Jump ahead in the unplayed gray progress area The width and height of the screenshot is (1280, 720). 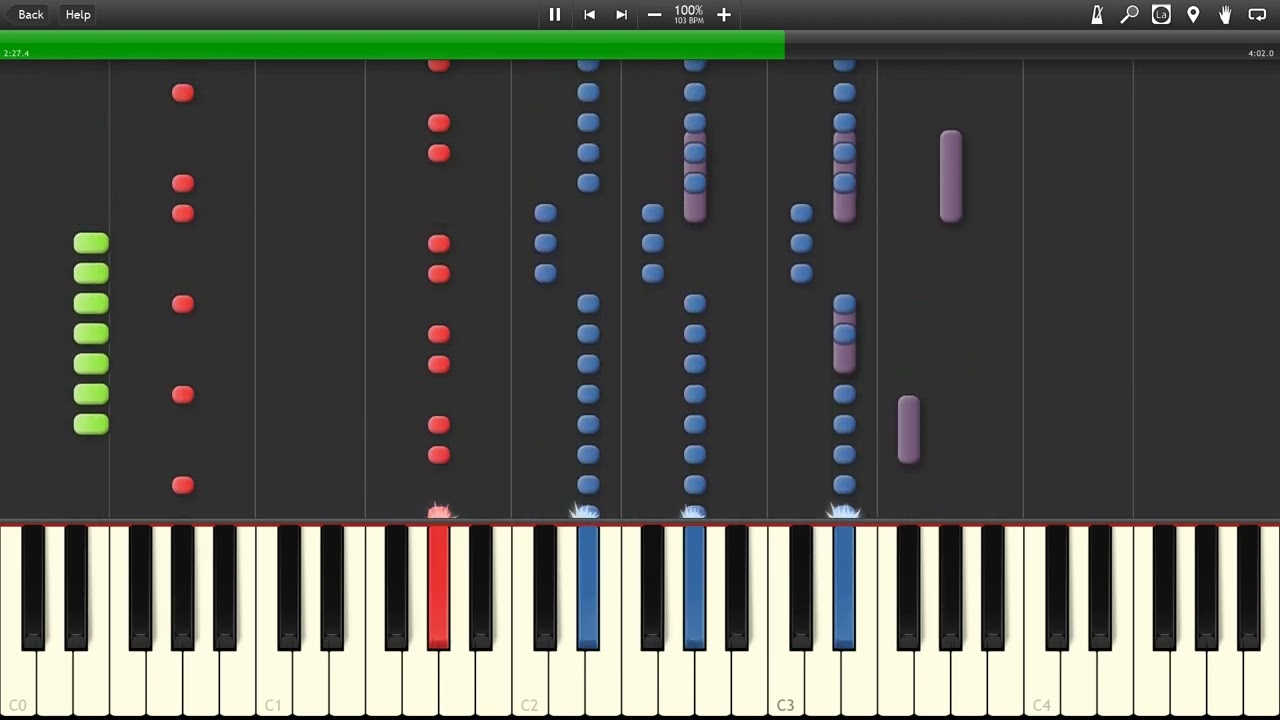(1032, 45)
